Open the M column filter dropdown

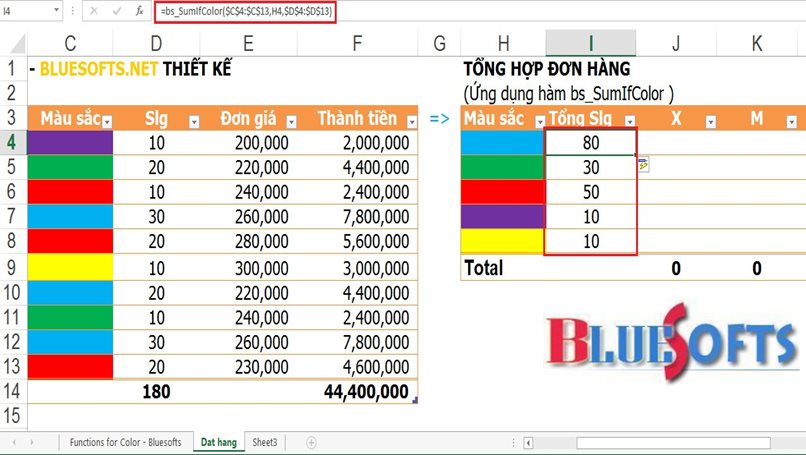tap(792, 122)
